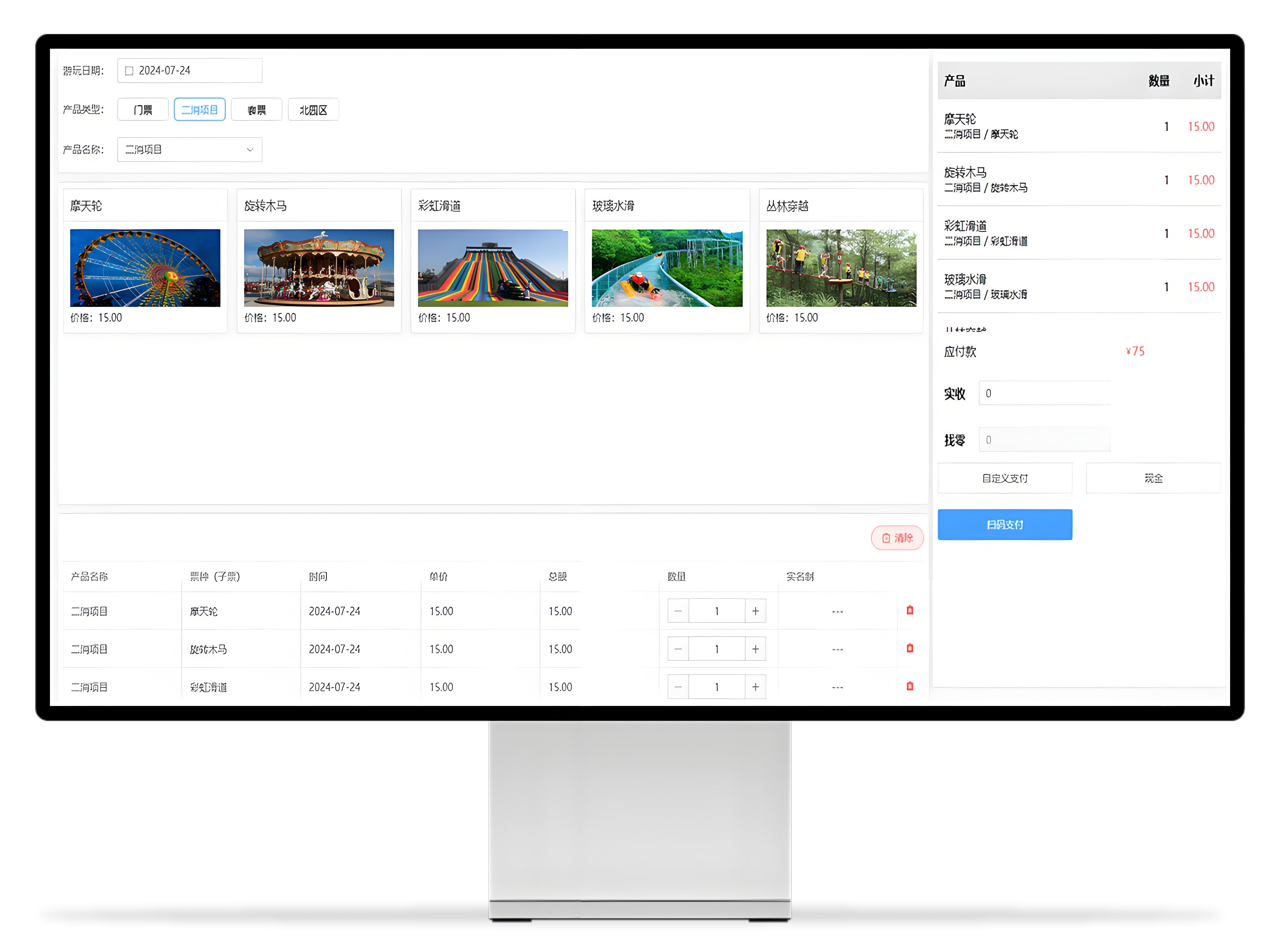Increase quantity in the 彩虹滑道 table row
1279x952 pixels.
tap(755, 687)
